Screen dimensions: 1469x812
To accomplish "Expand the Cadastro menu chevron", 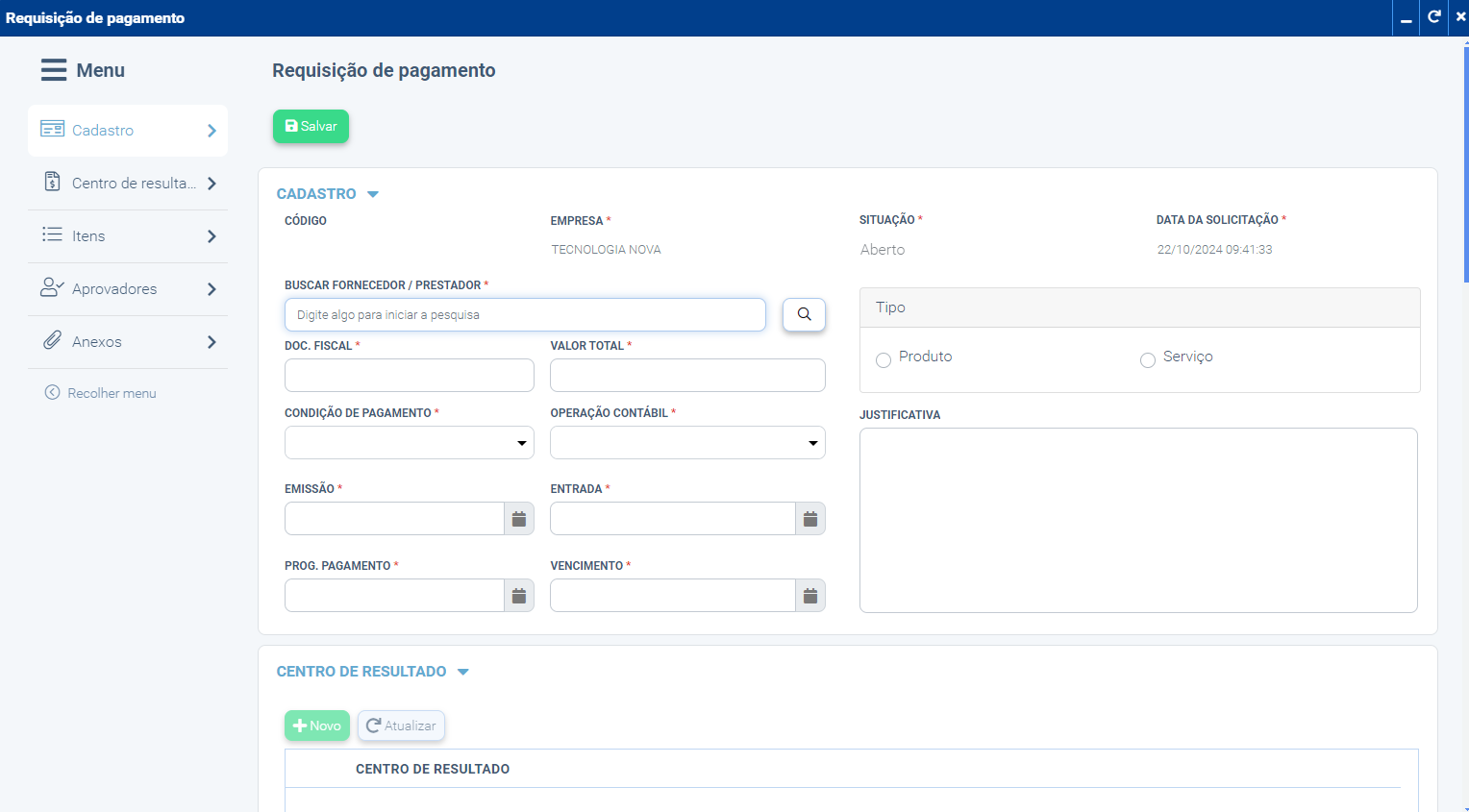I will click(212, 131).
